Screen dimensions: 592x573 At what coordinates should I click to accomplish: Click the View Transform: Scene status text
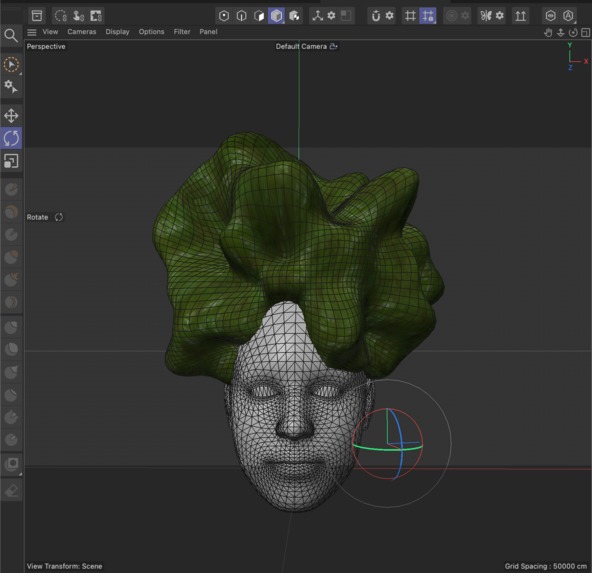point(65,566)
